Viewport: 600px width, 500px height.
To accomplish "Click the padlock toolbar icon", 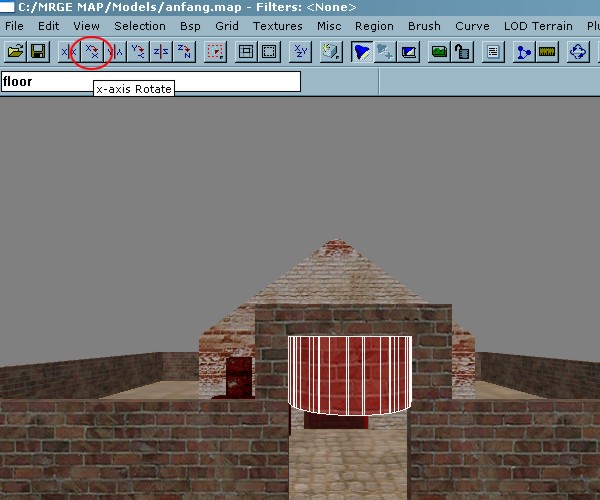I will 462,51.
